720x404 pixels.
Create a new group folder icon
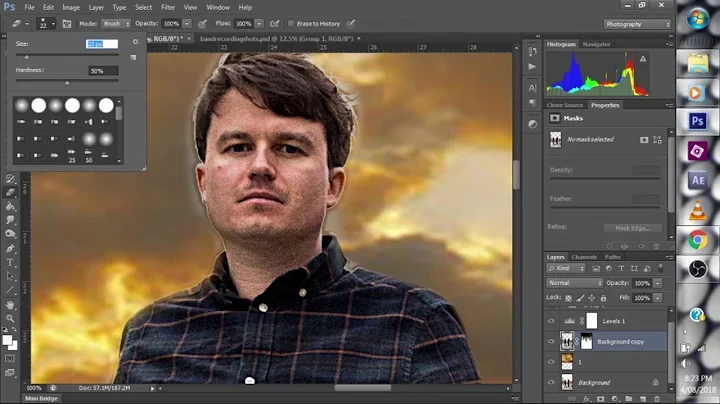[x=629, y=399]
